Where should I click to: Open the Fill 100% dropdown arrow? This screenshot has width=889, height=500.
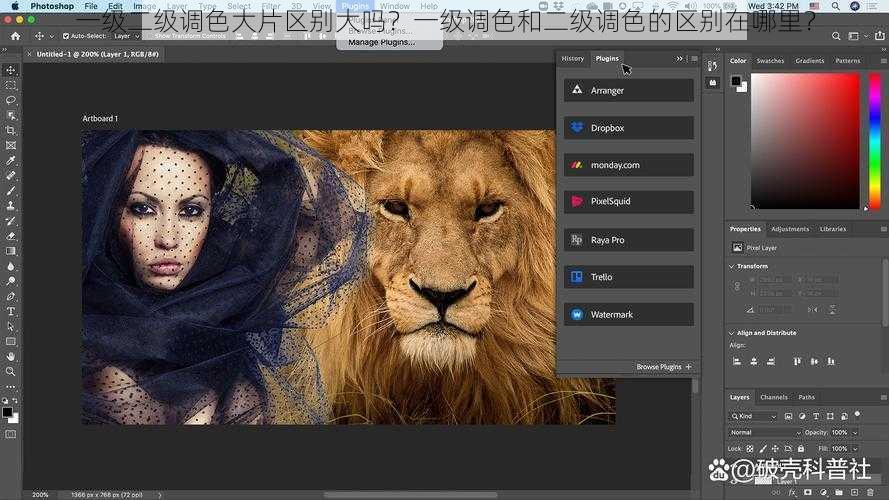tap(854, 448)
